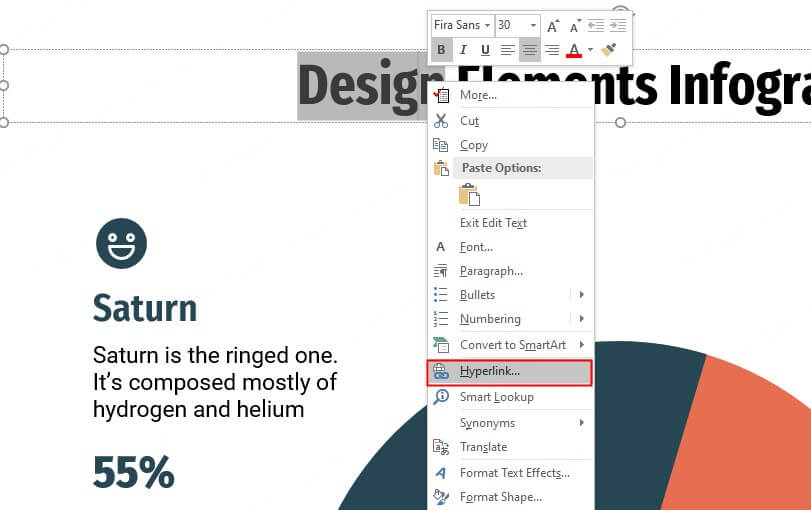Apply red font color button
This screenshot has height=510, width=811.
tap(574, 50)
